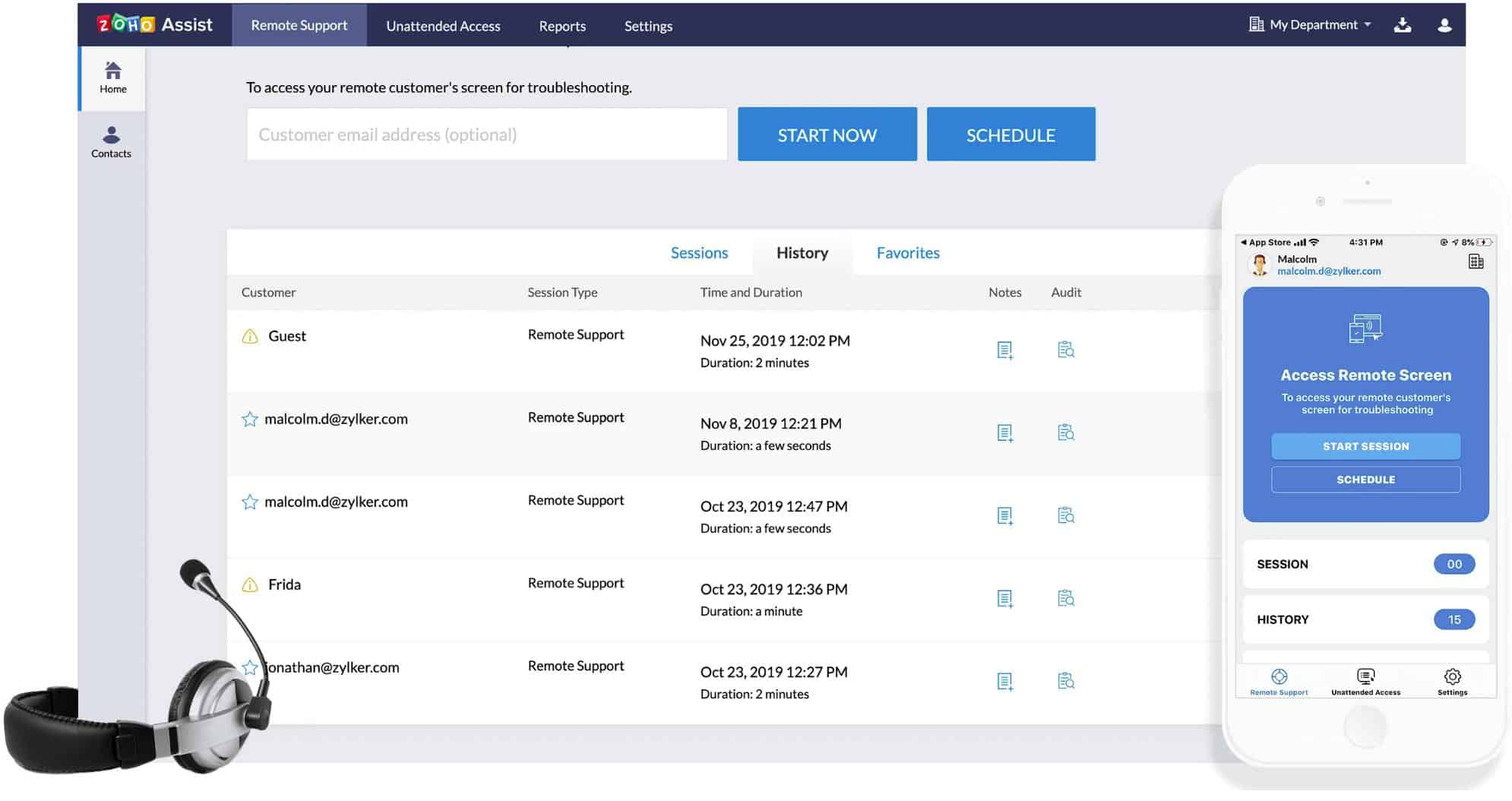Select the History tab
This screenshot has width=1512, height=801.
coord(802,253)
